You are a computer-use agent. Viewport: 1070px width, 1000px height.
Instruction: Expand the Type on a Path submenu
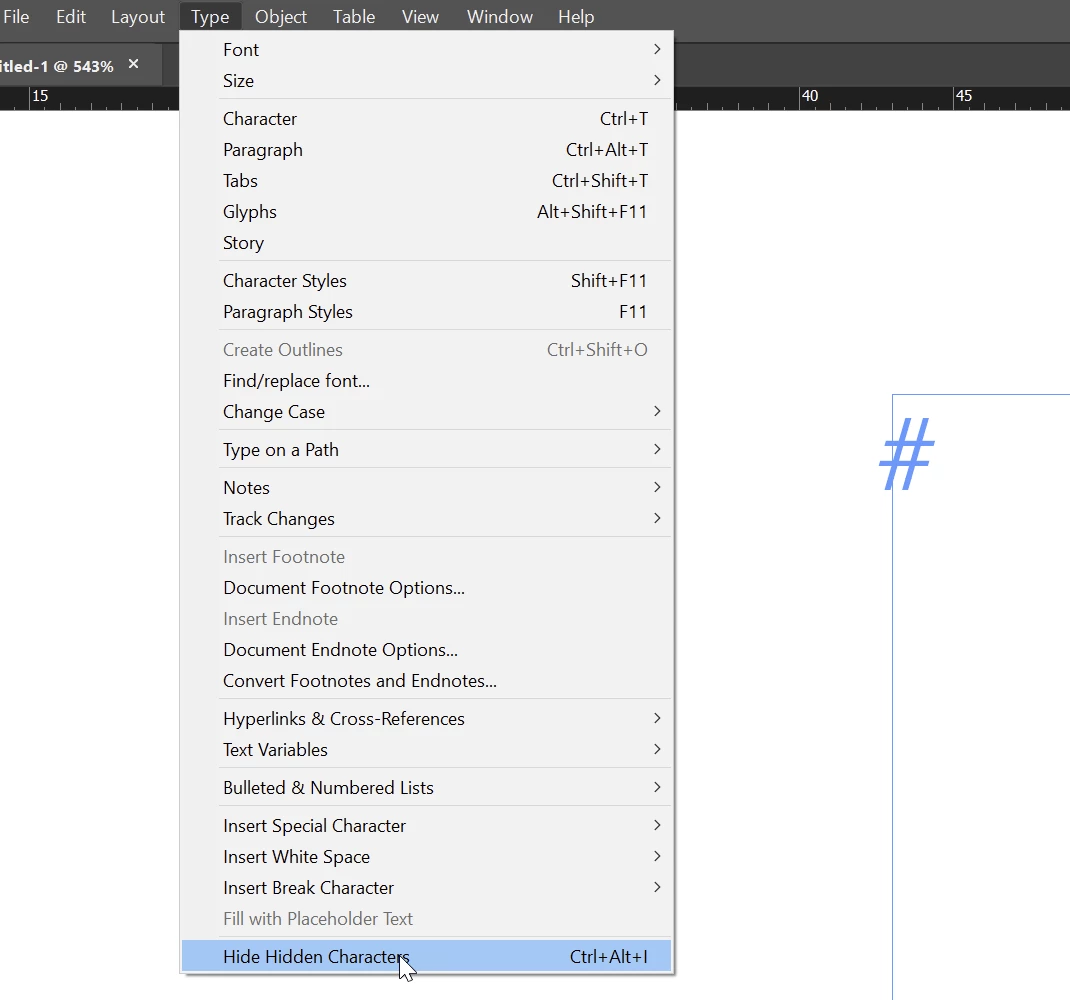point(426,450)
